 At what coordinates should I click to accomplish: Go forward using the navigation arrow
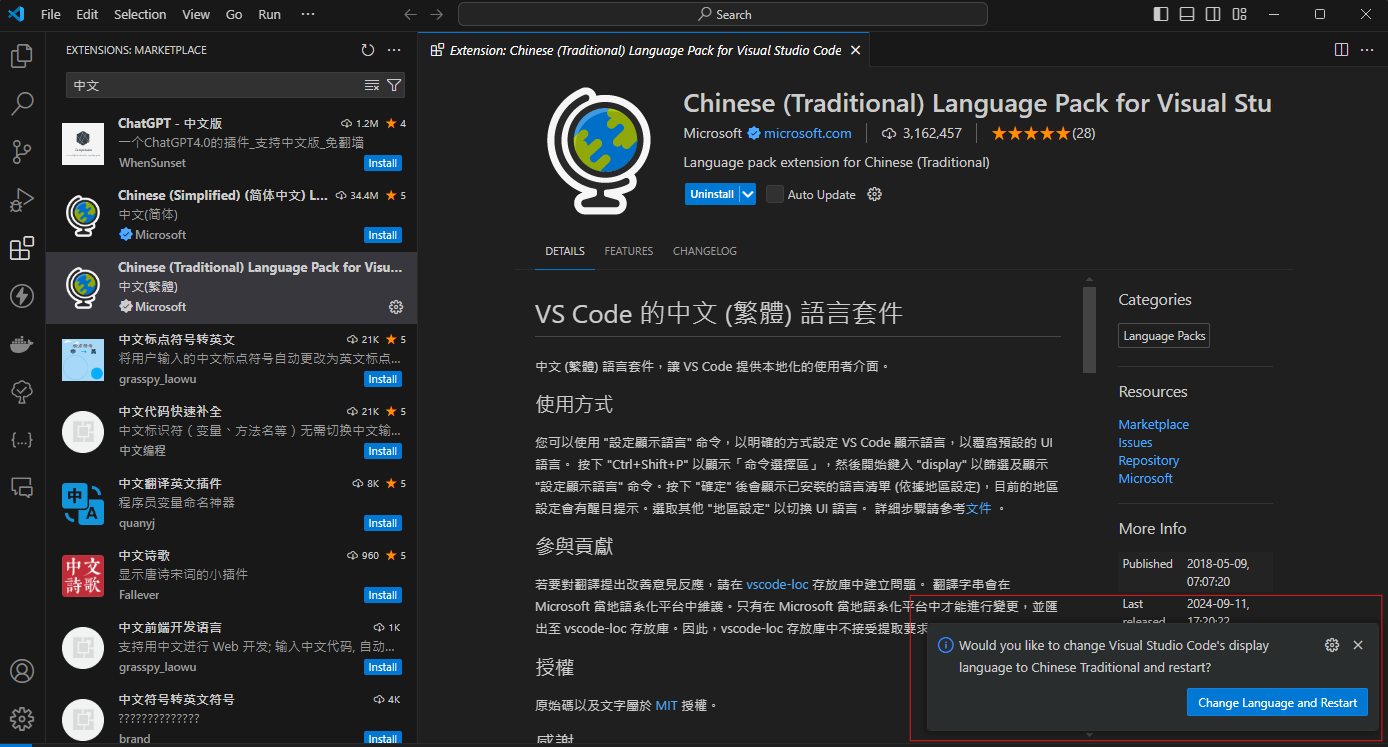click(435, 14)
